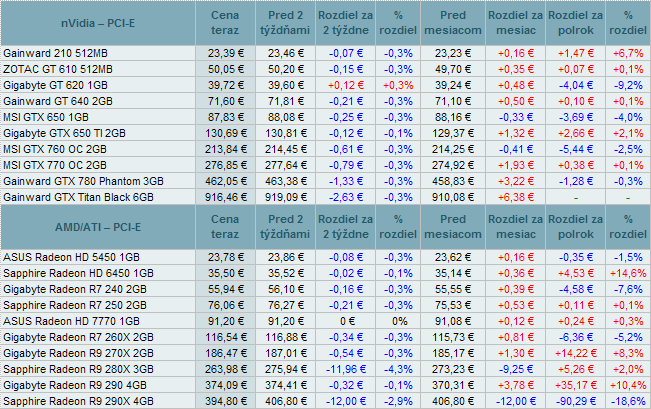Click the current price 23,39 €
This screenshot has height=409, width=651.
coord(226,54)
